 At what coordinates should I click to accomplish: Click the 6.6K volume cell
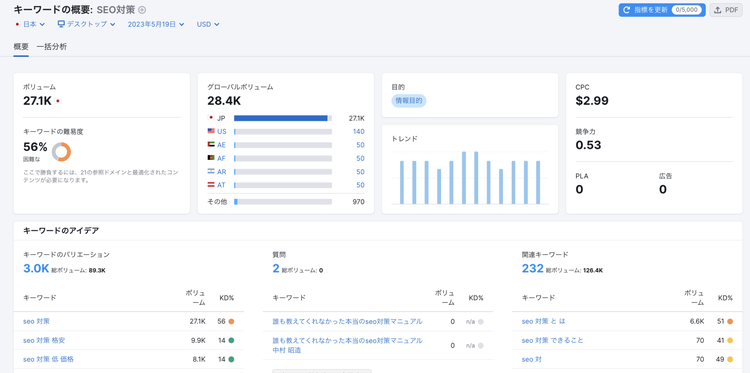[697, 321]
